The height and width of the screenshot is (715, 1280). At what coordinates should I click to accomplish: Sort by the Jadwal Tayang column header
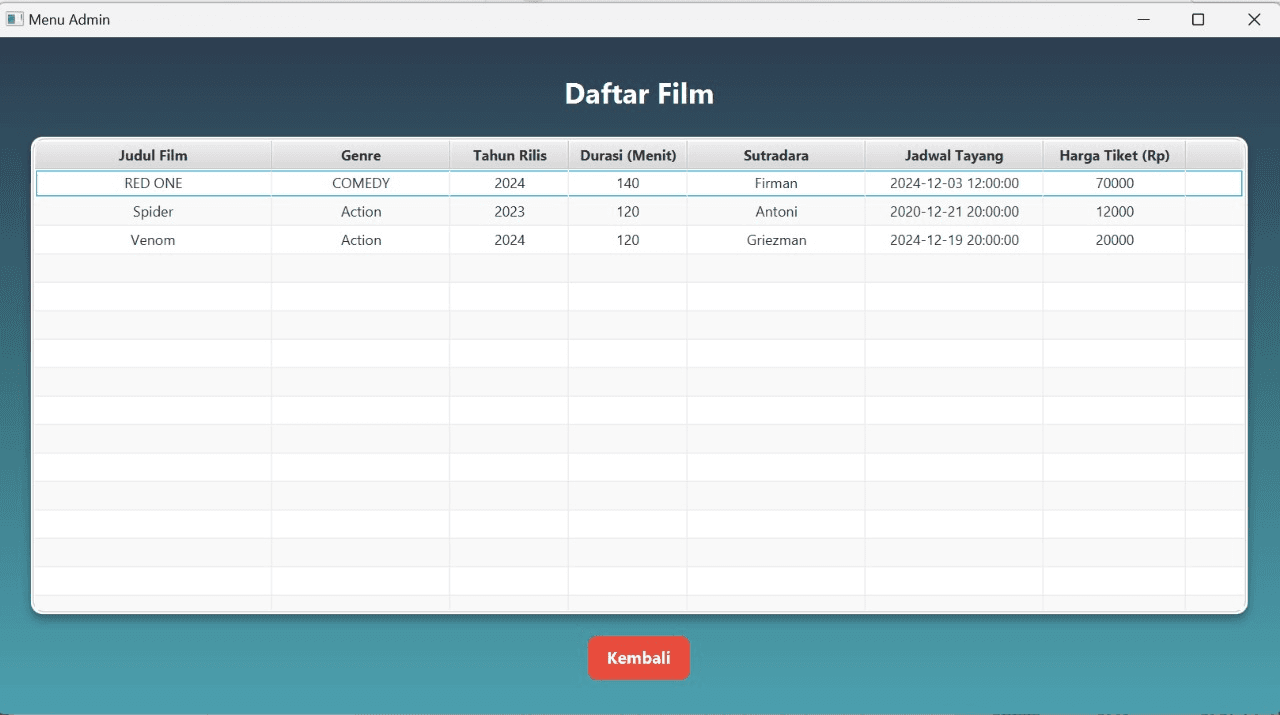pyautogui.click(x=954, y=155)
